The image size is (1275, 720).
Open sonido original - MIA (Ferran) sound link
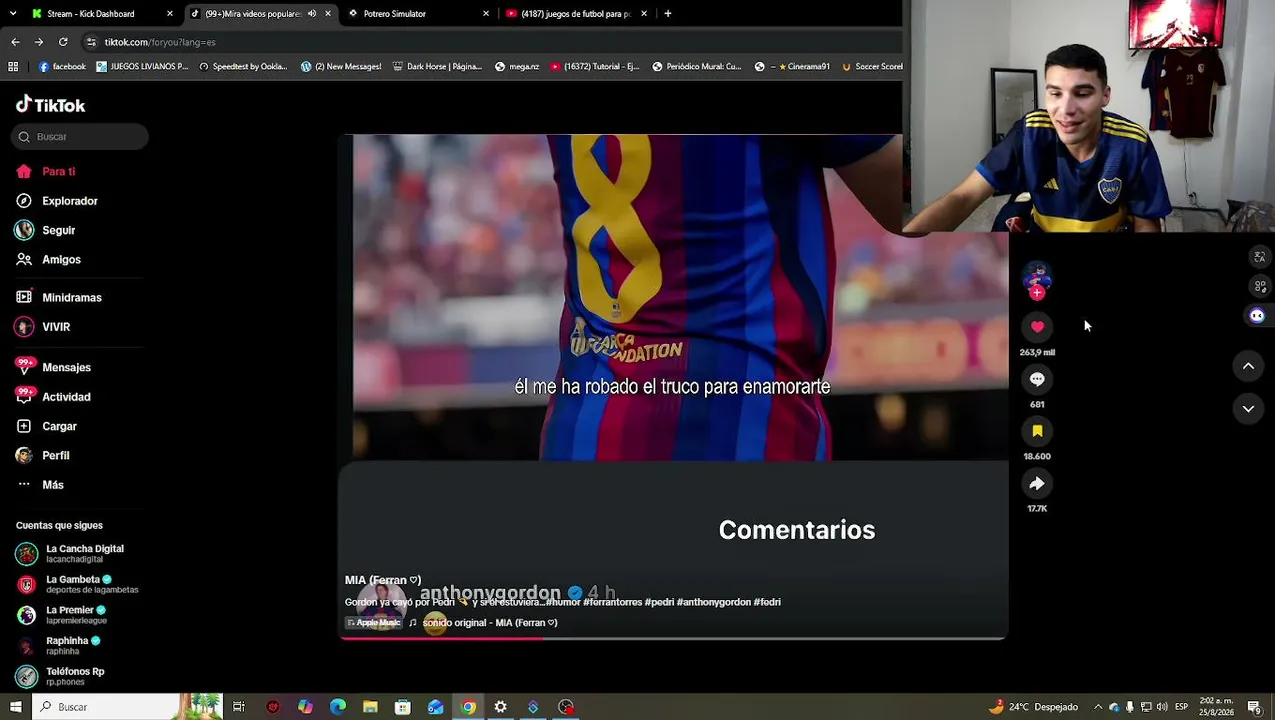pos(489,623)
